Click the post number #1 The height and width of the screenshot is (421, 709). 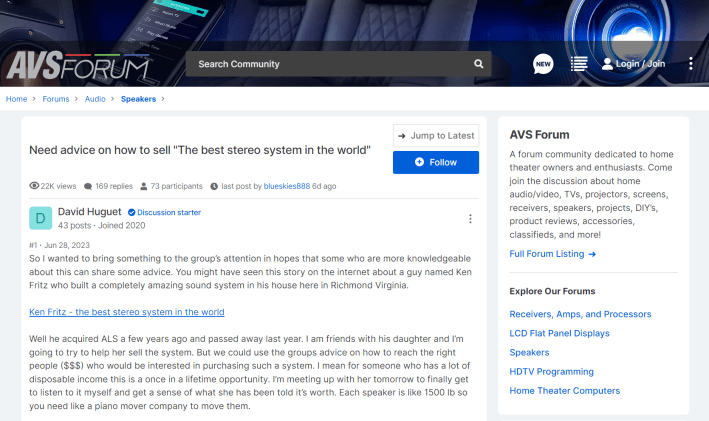point(33,245)
